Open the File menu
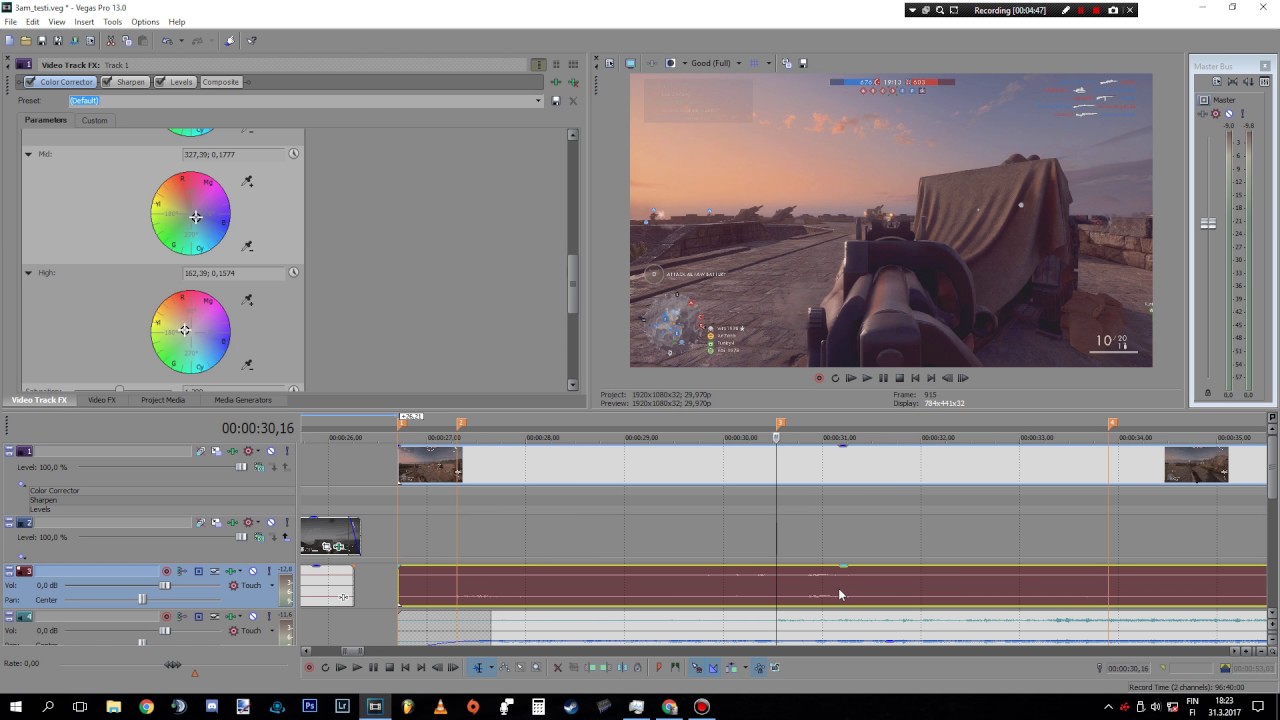 click(x=10, y=22)
